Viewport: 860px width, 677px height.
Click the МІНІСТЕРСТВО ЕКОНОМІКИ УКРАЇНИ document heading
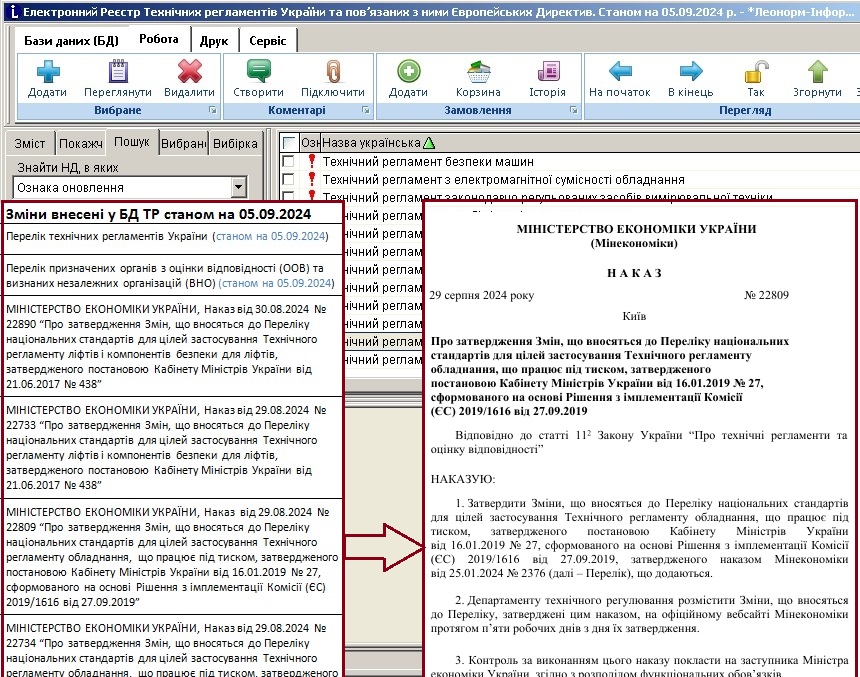[636, 229]
